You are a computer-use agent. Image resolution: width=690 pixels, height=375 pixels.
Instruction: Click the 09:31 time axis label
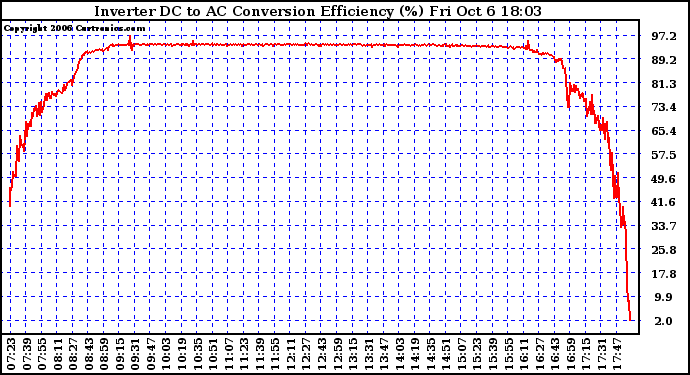(x=135, y=354)
